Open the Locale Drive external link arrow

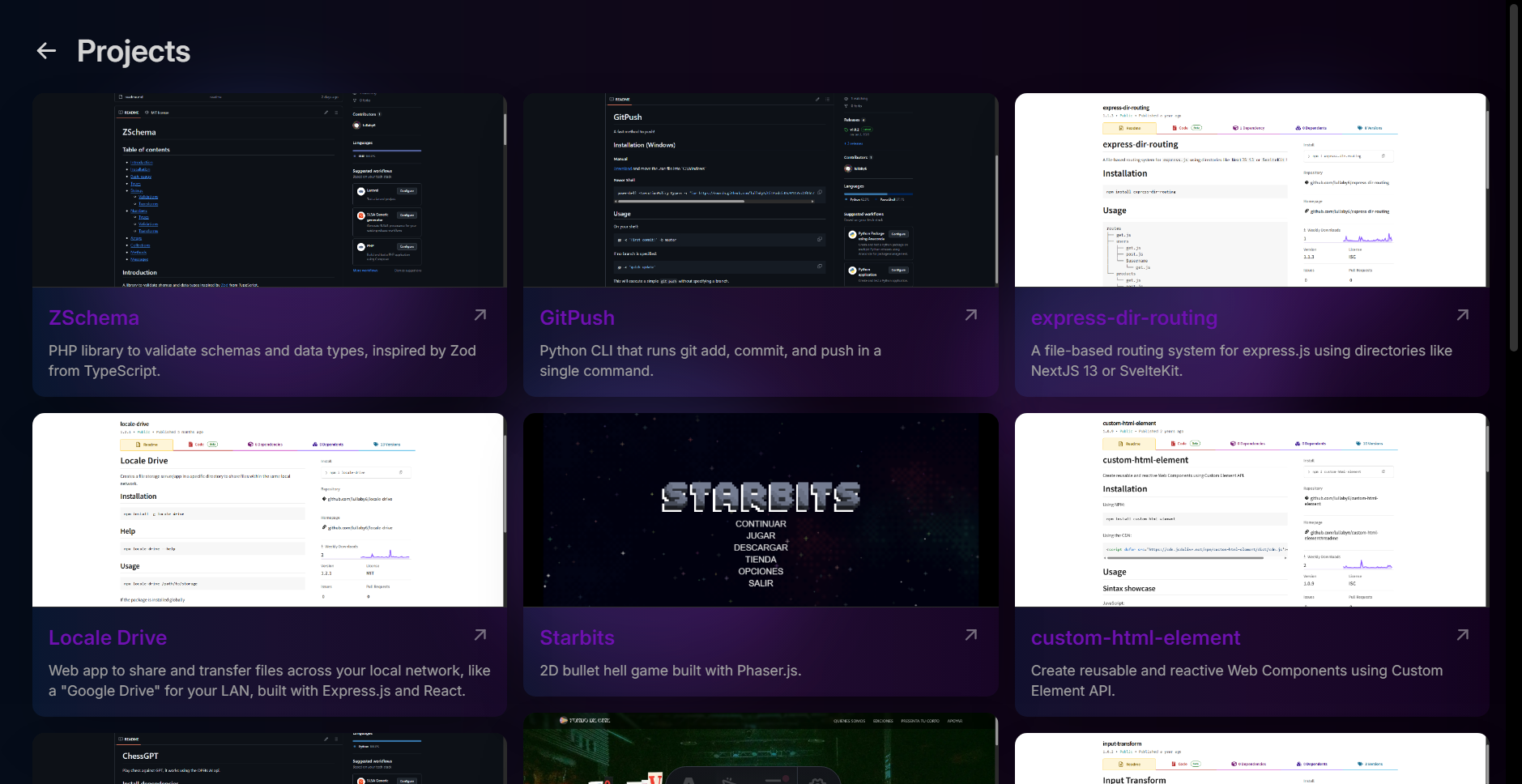pyautogui.click(x=480, y=635)
